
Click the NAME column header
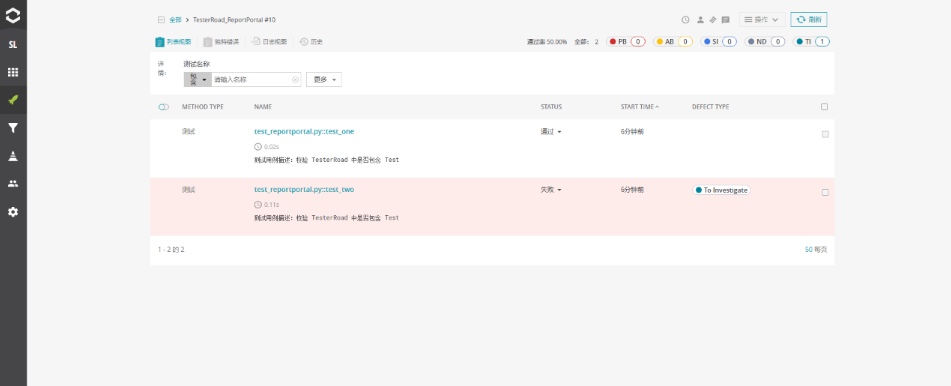click(x=263, y=107)
